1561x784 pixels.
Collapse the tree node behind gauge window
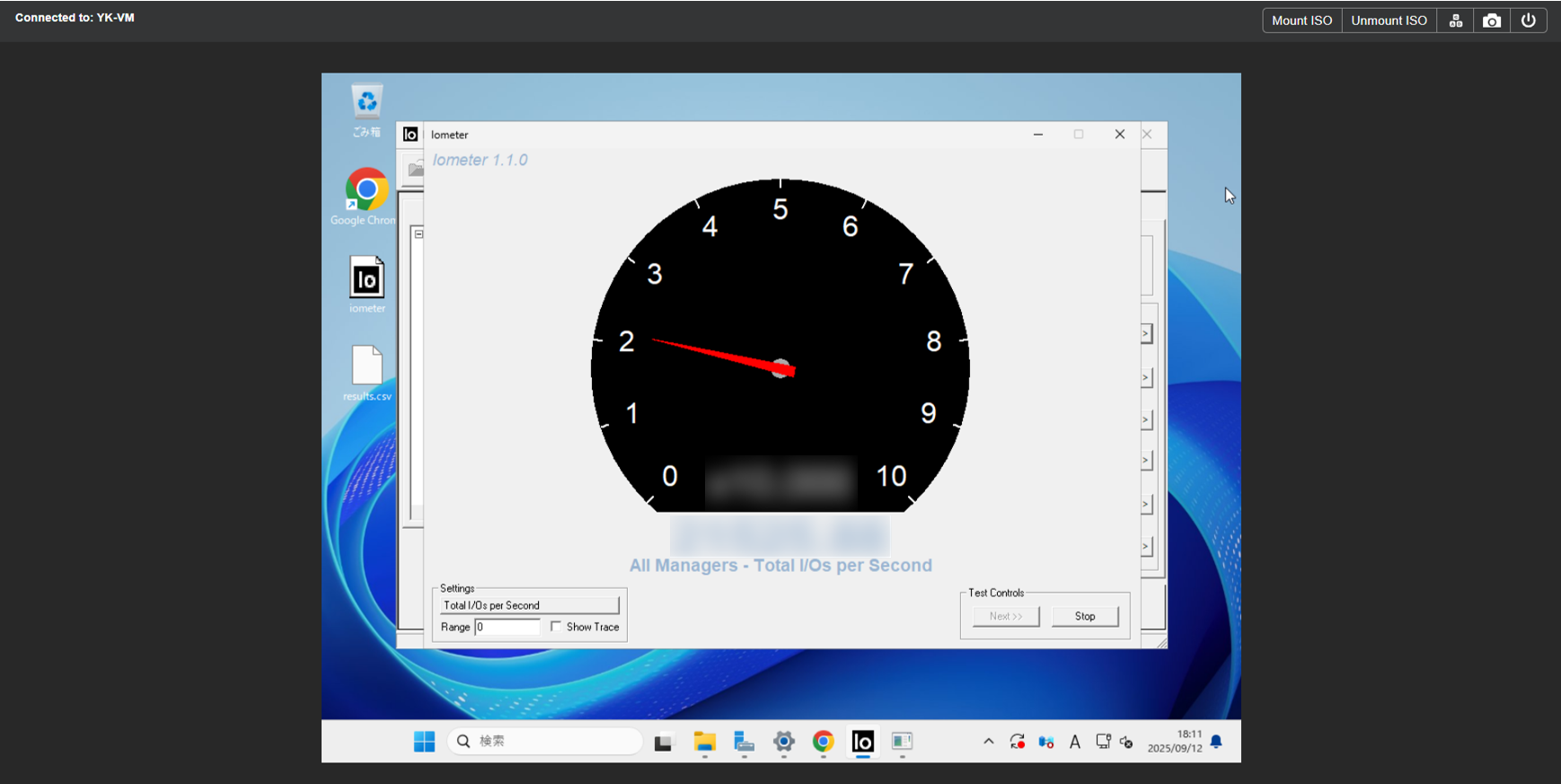419,233
